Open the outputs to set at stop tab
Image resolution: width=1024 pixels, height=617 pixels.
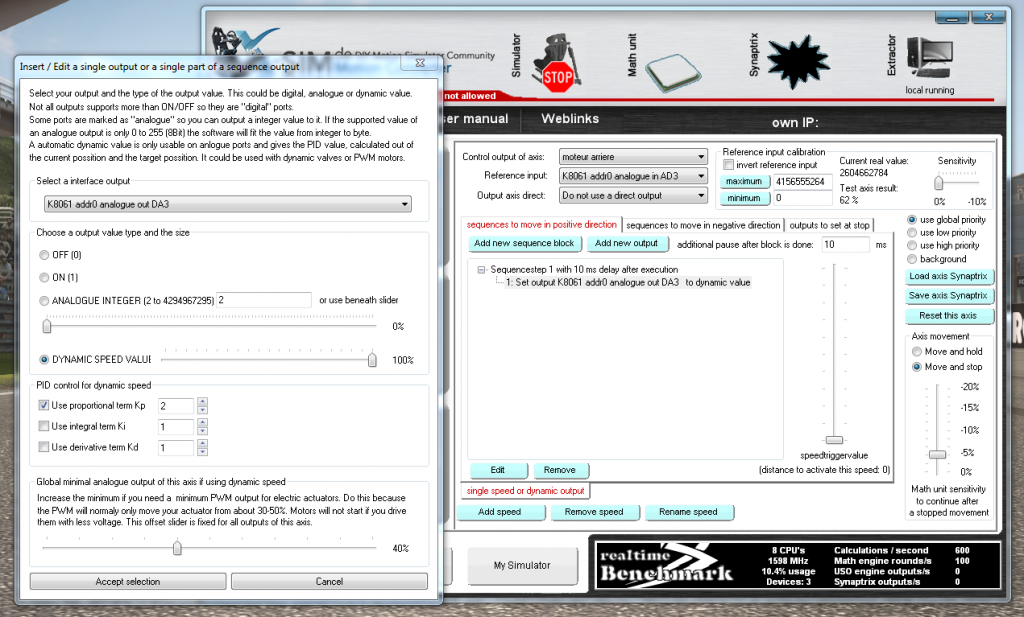pos(829,225)
